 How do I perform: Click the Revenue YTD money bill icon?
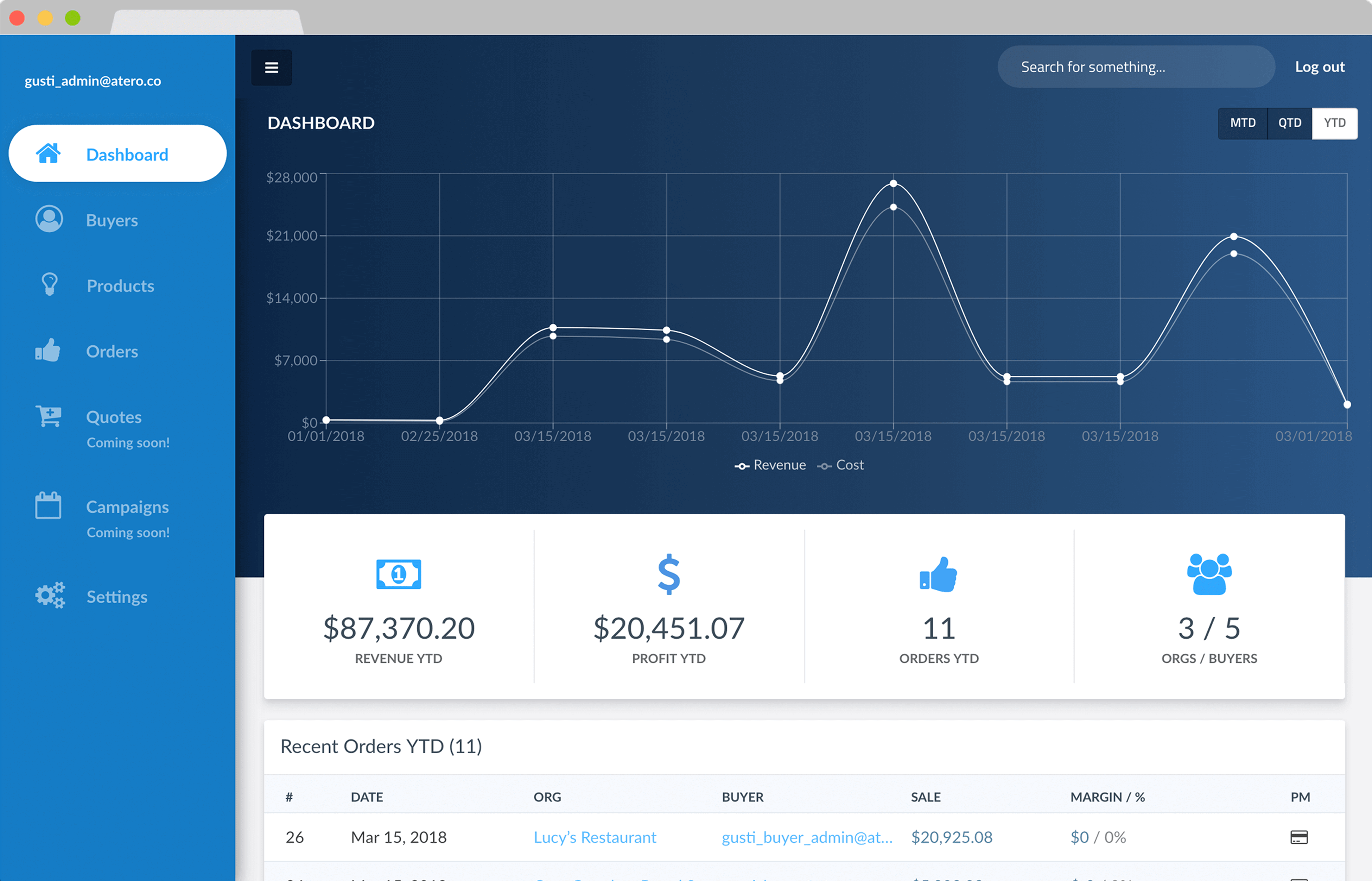[399, 574]
